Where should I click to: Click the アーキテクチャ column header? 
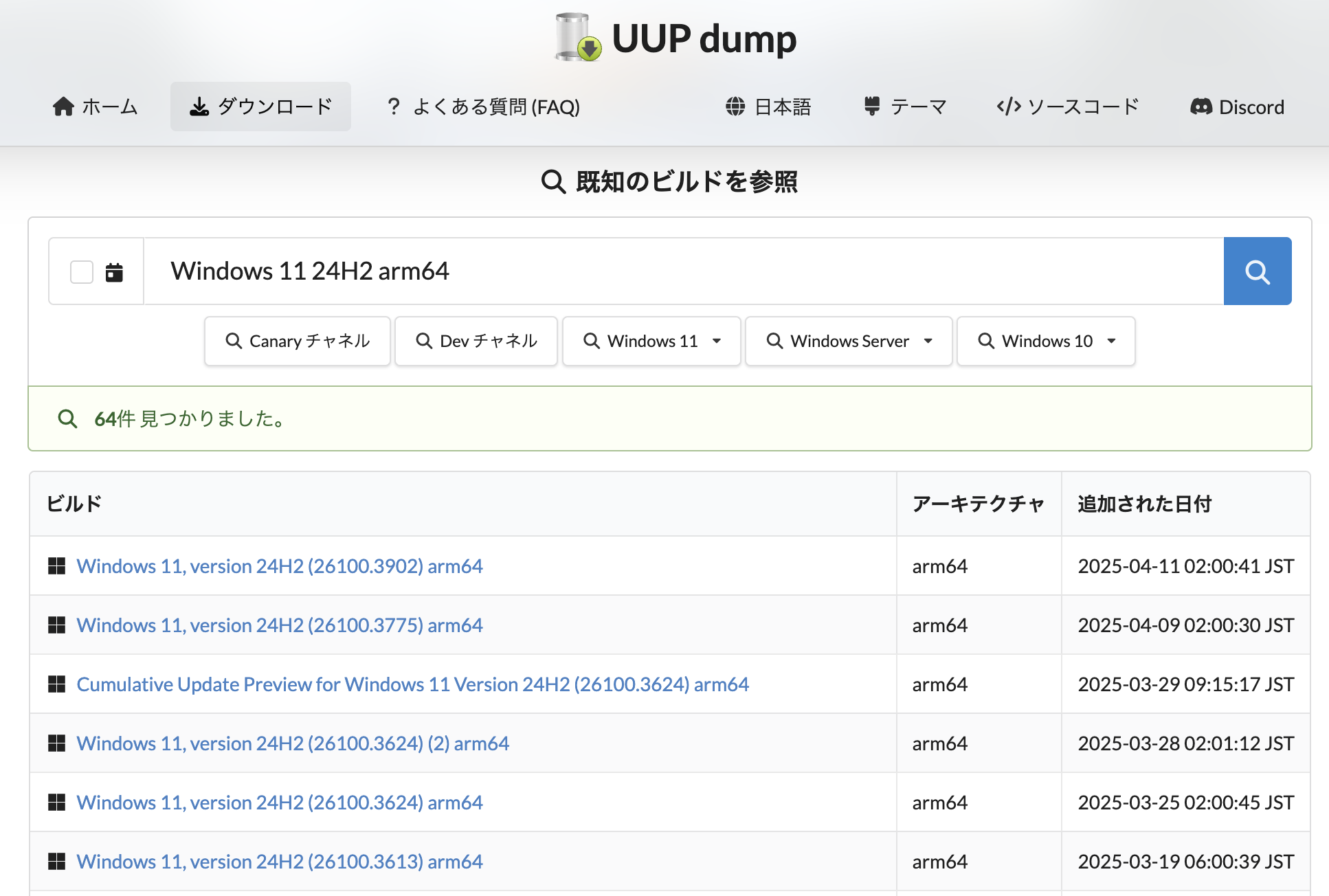coord(979,504)
